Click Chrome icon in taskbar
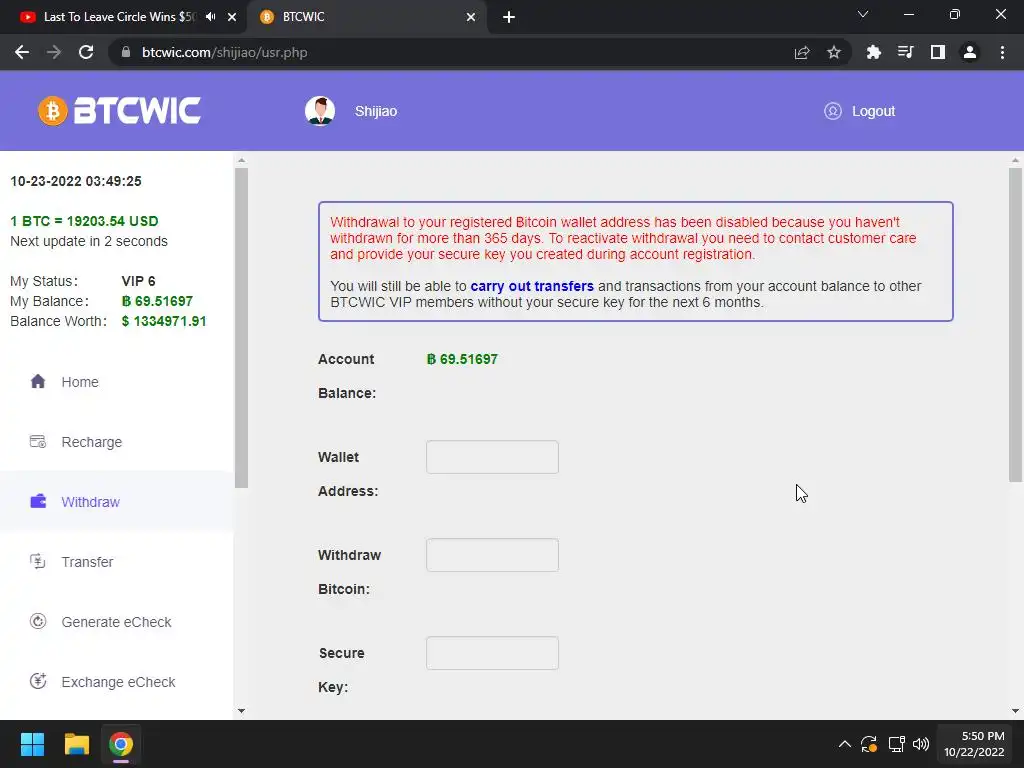Screen dimensions: 1024x768 pyautogui.click(x=121, y=744)
